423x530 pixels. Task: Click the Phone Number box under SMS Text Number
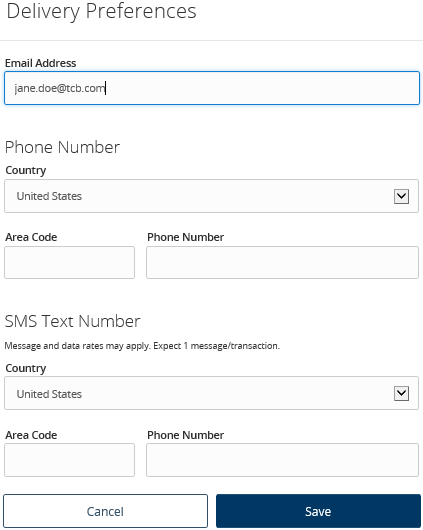282,460
